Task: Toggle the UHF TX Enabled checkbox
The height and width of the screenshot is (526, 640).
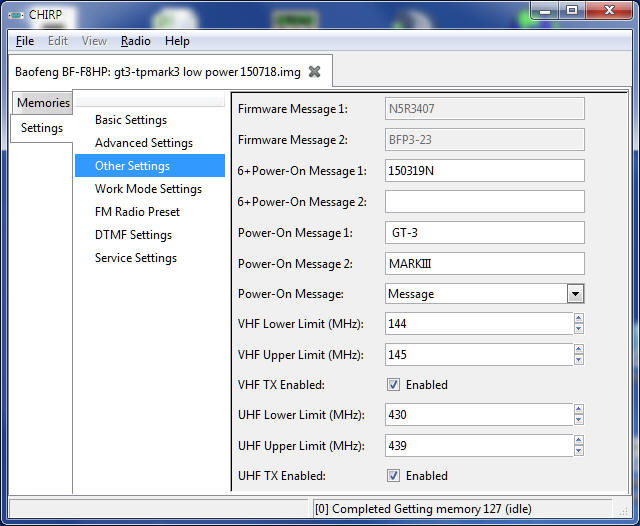Action: [393, 476]
